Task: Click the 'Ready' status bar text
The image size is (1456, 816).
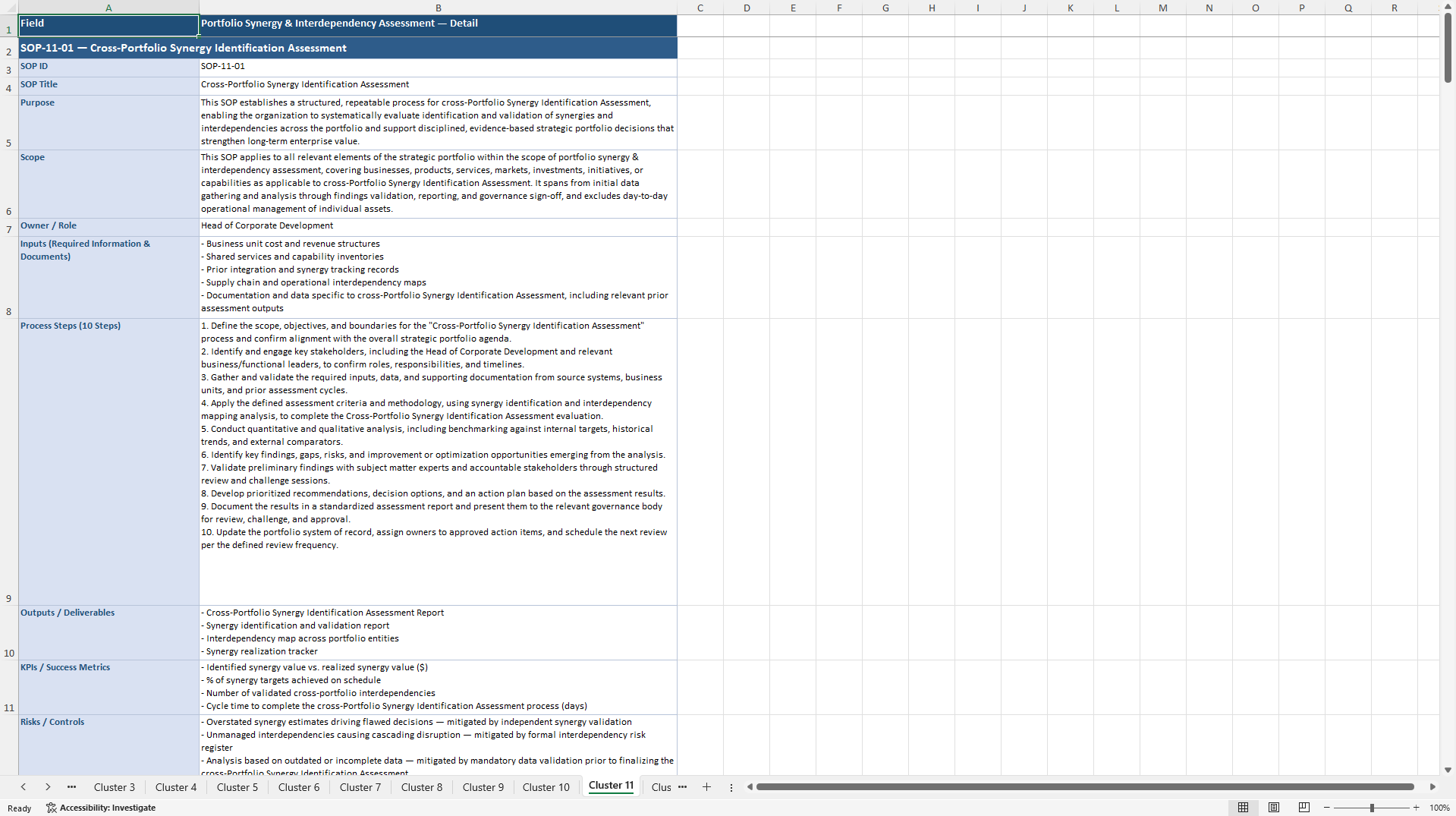Action: coord(20,808)
